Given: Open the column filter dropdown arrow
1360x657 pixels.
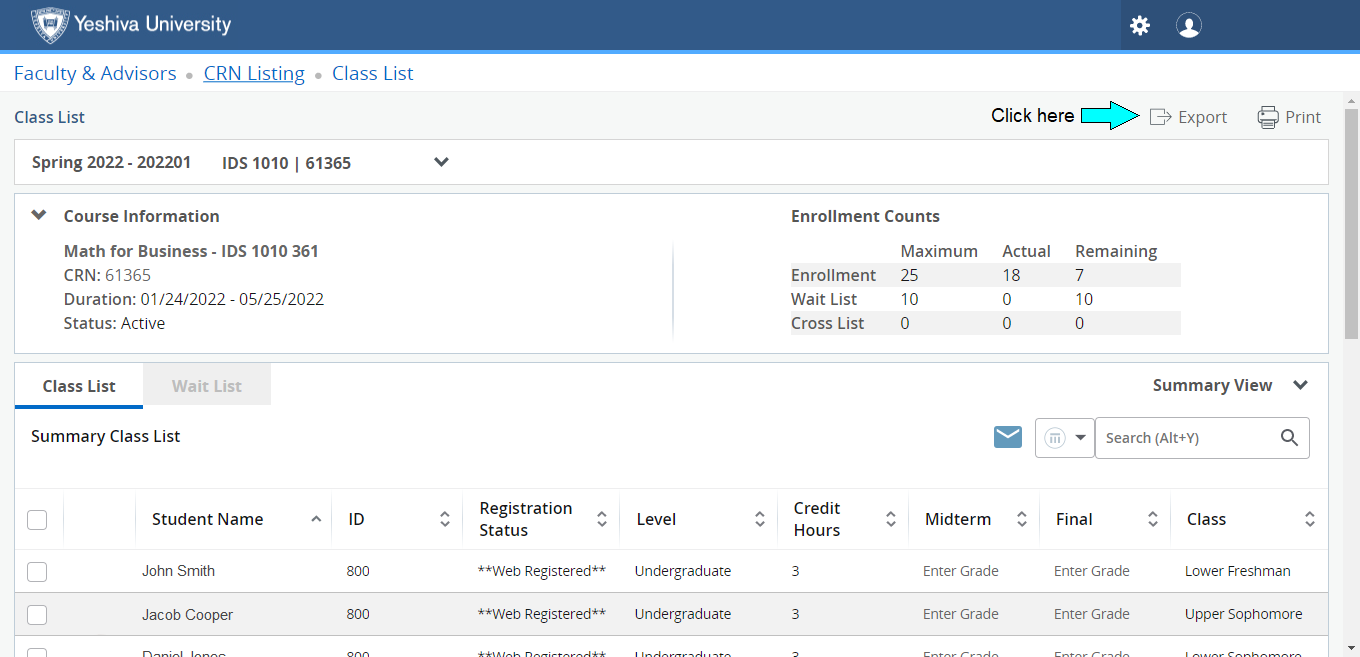Looking at the screenshot, I should [x=1080, y=438].
